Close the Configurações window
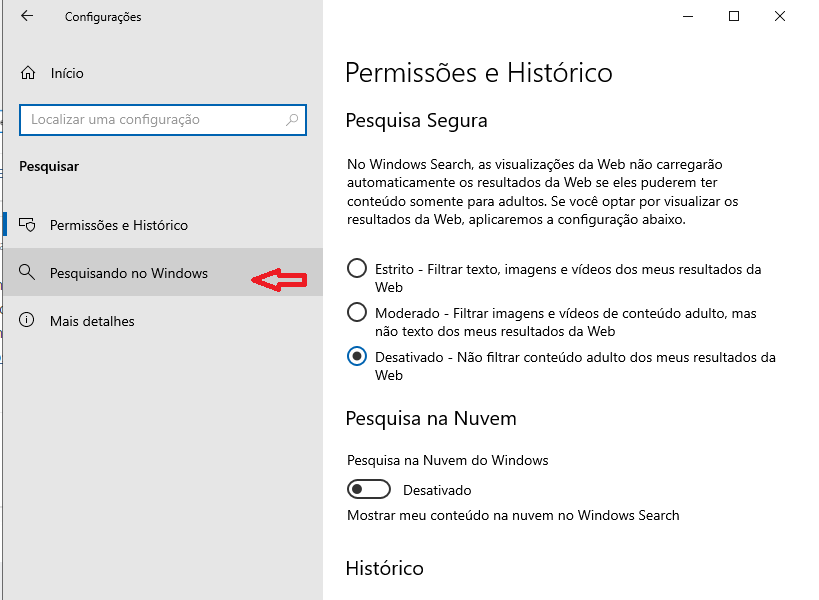 [x=780, y=16]
